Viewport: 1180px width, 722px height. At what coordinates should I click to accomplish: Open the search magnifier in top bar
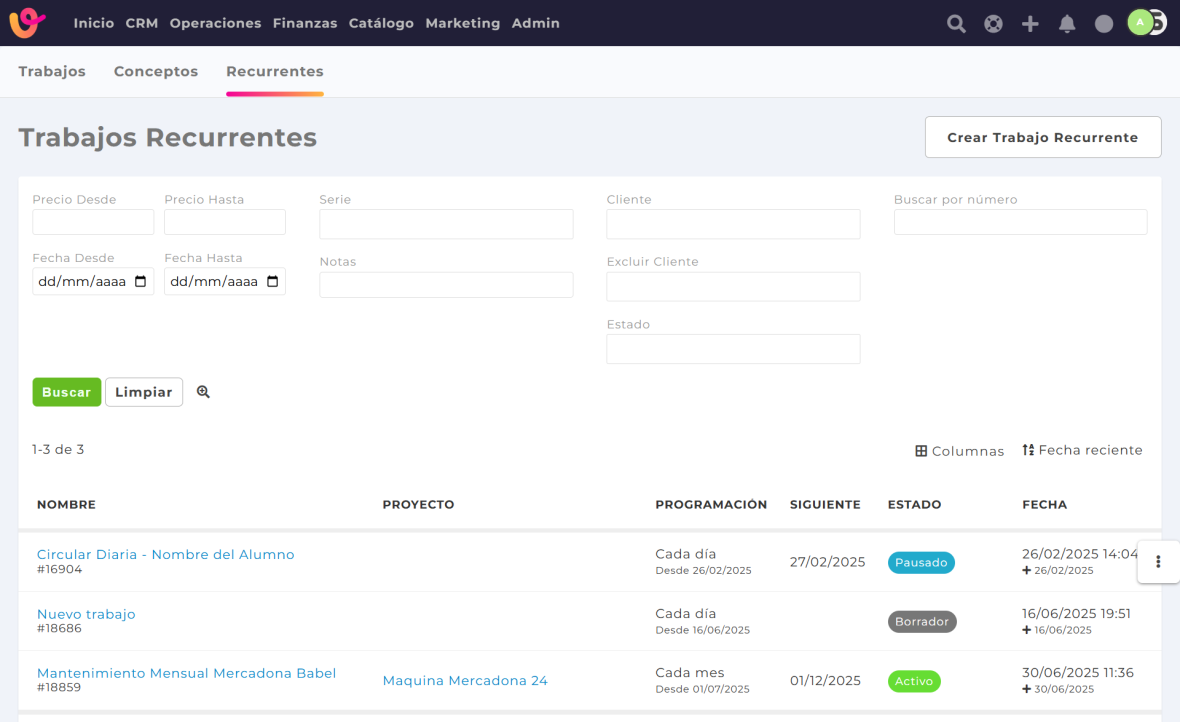point(956,24)
